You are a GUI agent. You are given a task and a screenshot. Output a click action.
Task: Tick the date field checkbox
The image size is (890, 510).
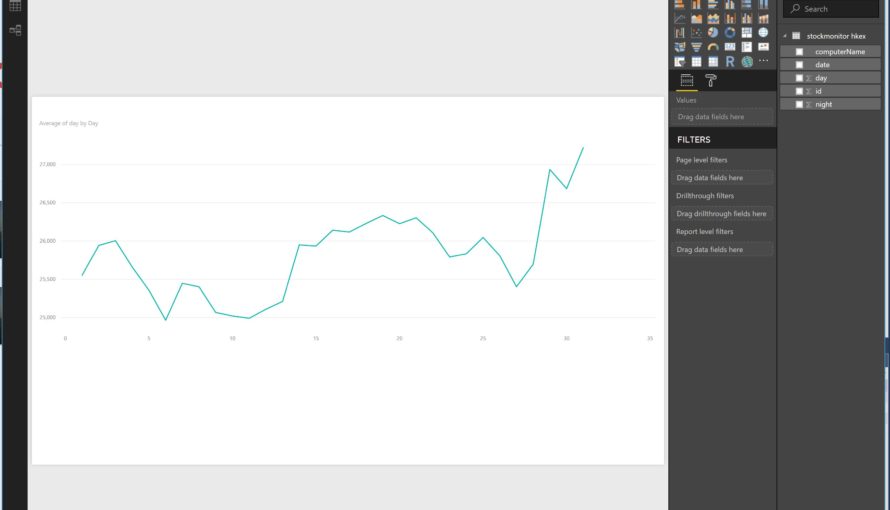(x=799, y=65)
